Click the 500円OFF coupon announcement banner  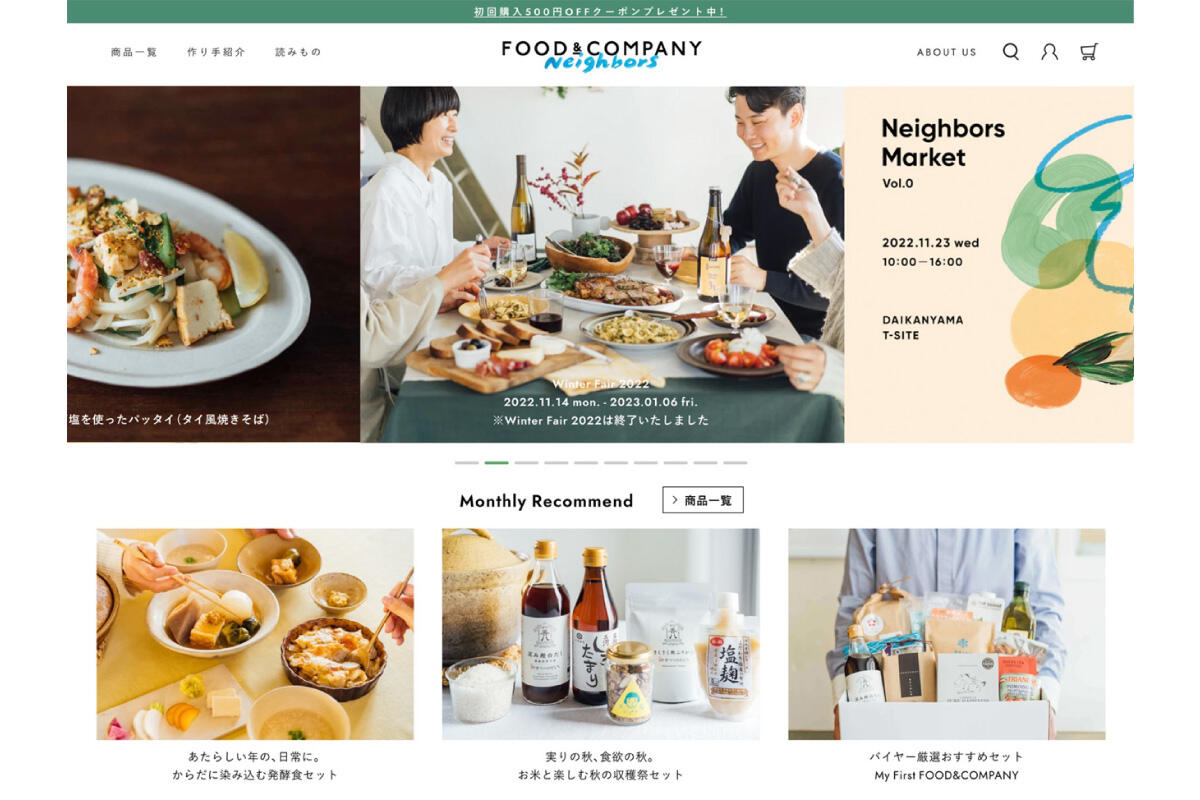600,12
